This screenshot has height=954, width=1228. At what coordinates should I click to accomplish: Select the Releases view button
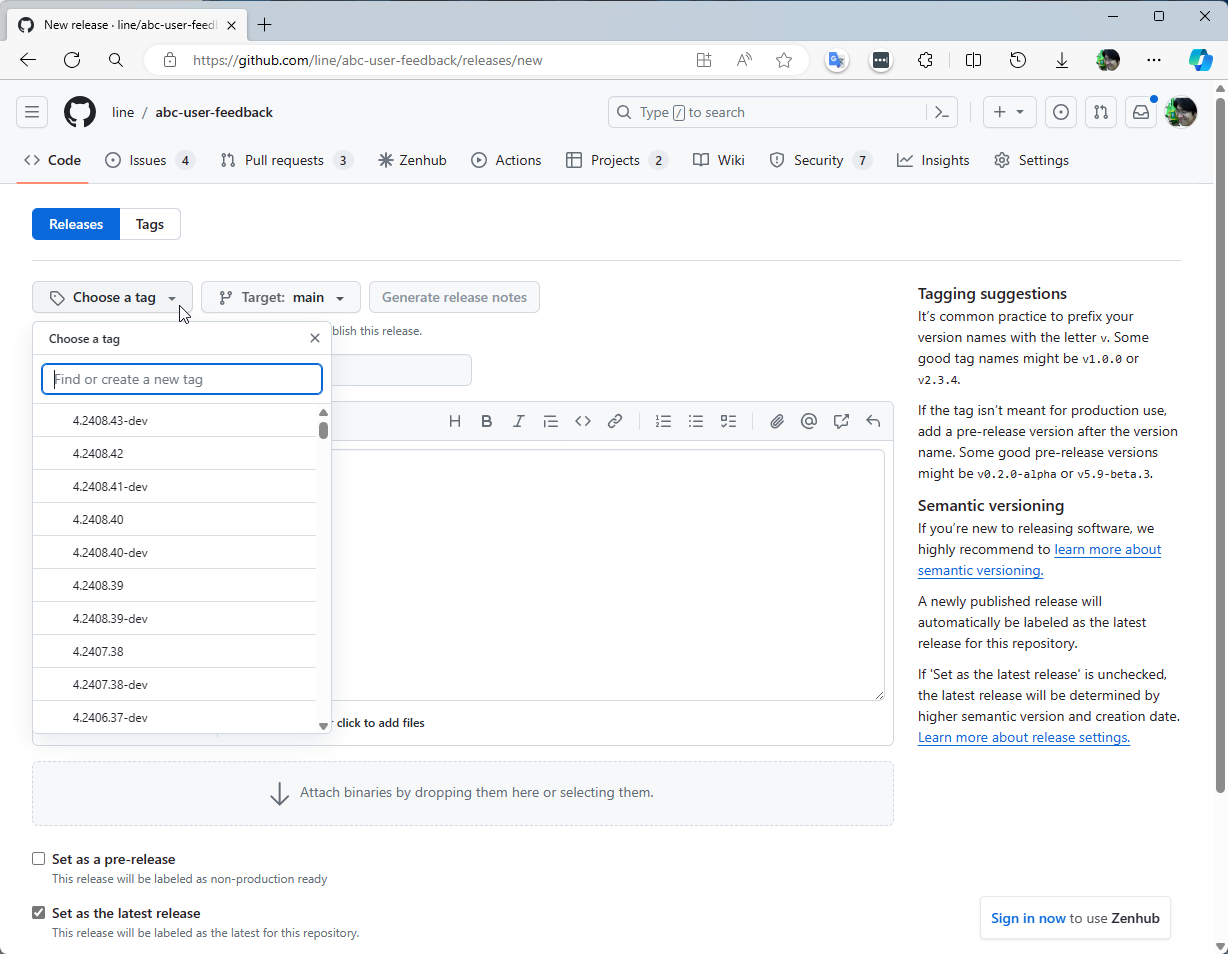click(x=76, y=224)
